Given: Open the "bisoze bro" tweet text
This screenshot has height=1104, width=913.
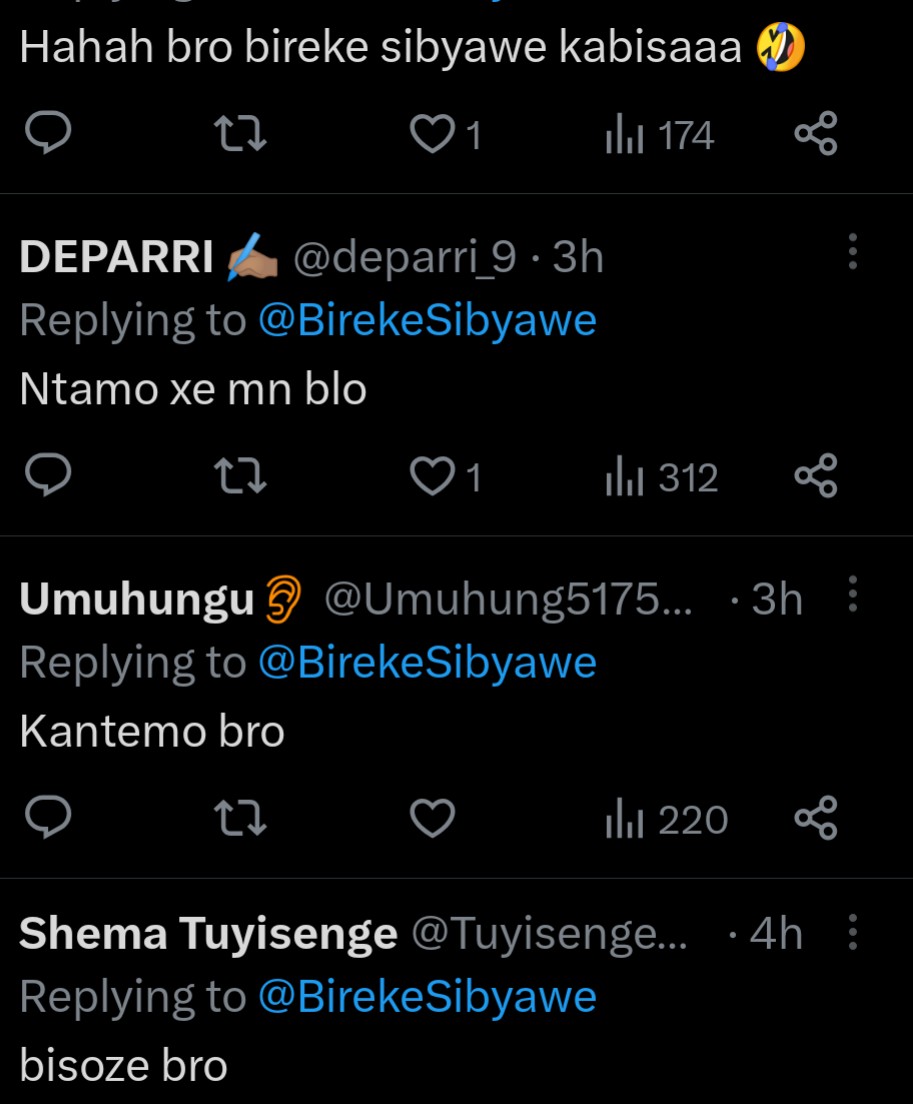Looking at the screenshot, I should [x=123, y=1066].
